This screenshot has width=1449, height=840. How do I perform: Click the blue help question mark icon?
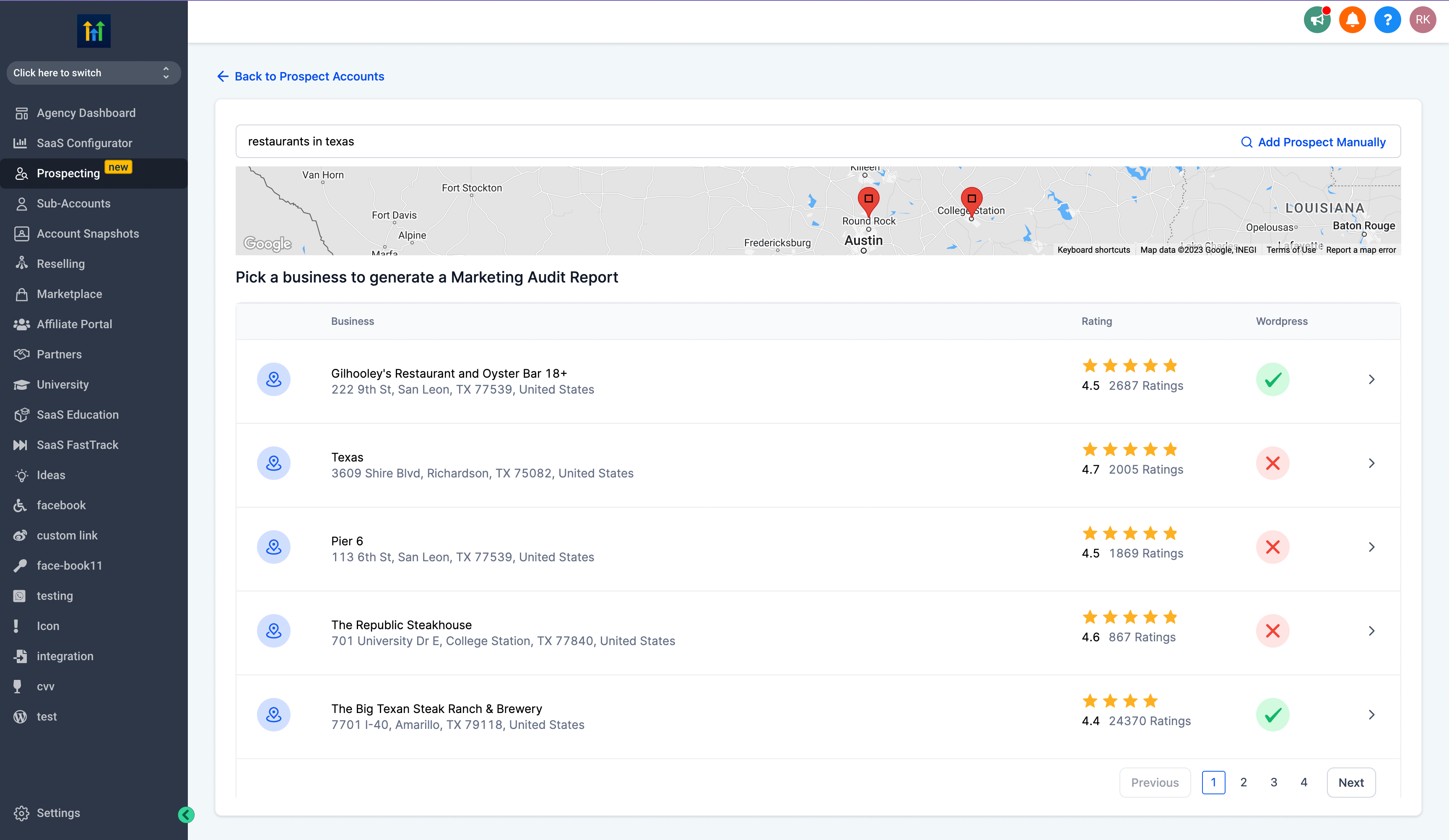point(1387,20)
